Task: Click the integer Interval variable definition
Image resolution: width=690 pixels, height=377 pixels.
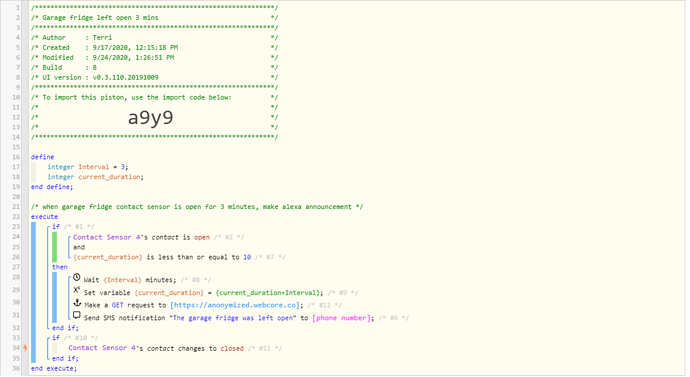Action: click(88, 167)
